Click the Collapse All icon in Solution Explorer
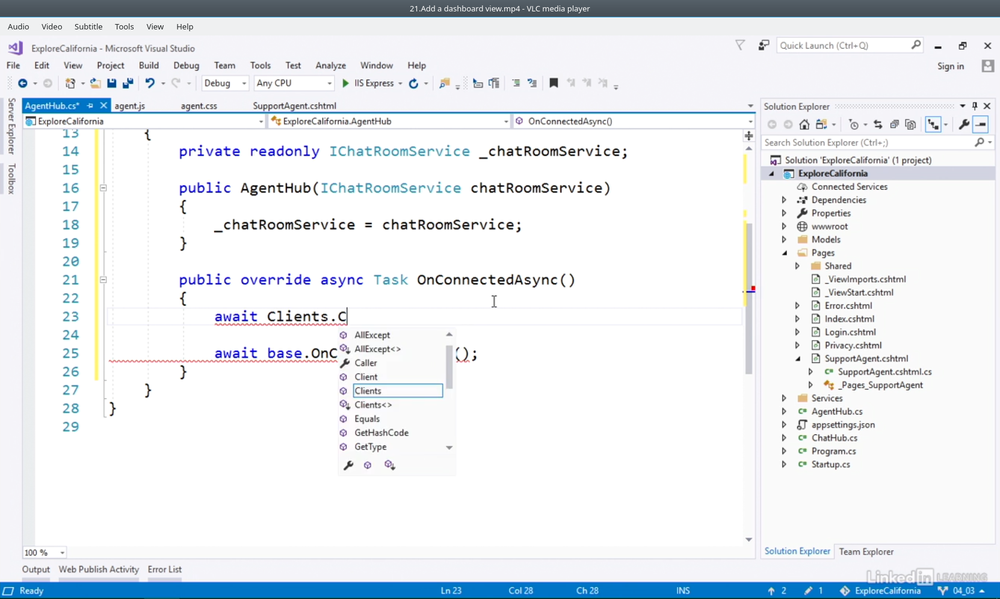The image size is (1000, 599). [x=894, y=124]
